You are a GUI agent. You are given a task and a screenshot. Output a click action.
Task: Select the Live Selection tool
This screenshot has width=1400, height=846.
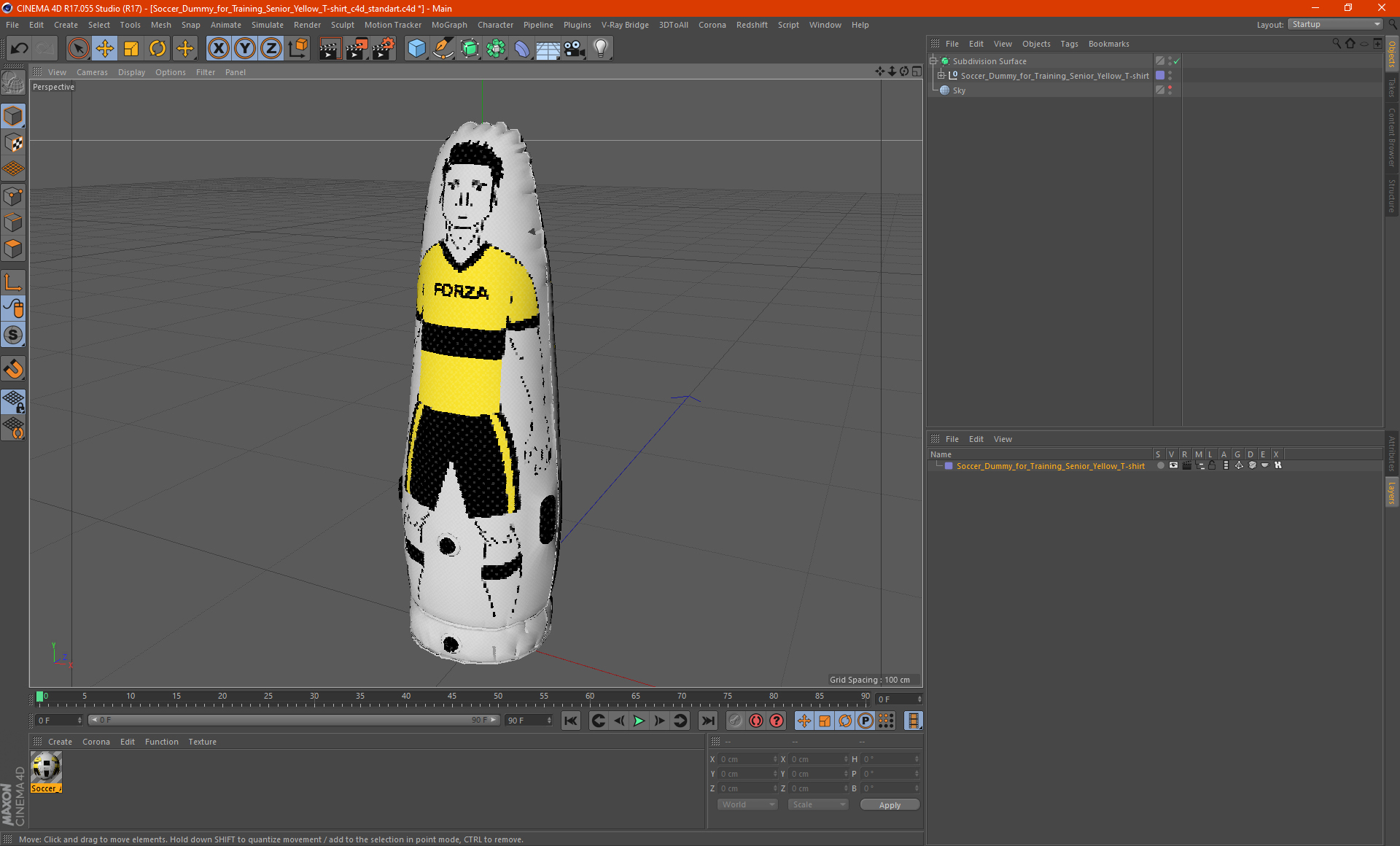click(78, 49)
